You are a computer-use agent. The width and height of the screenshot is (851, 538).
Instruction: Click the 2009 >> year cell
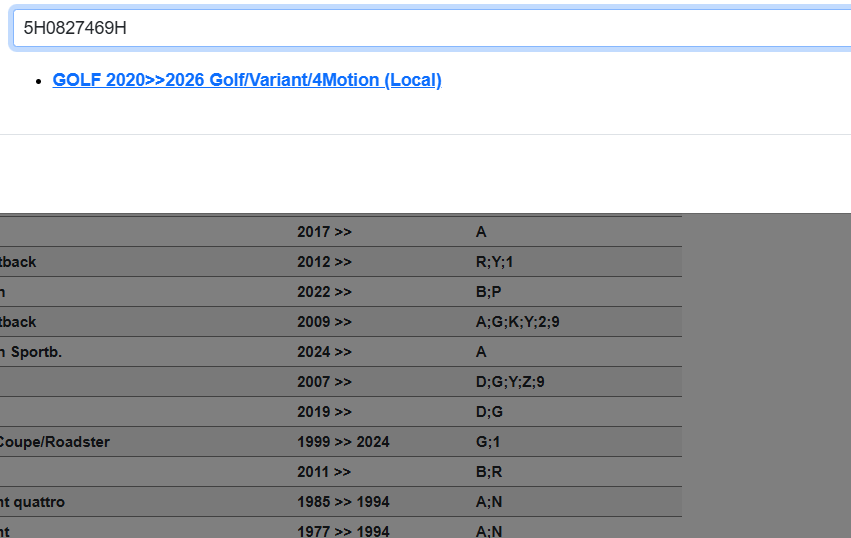324,322
